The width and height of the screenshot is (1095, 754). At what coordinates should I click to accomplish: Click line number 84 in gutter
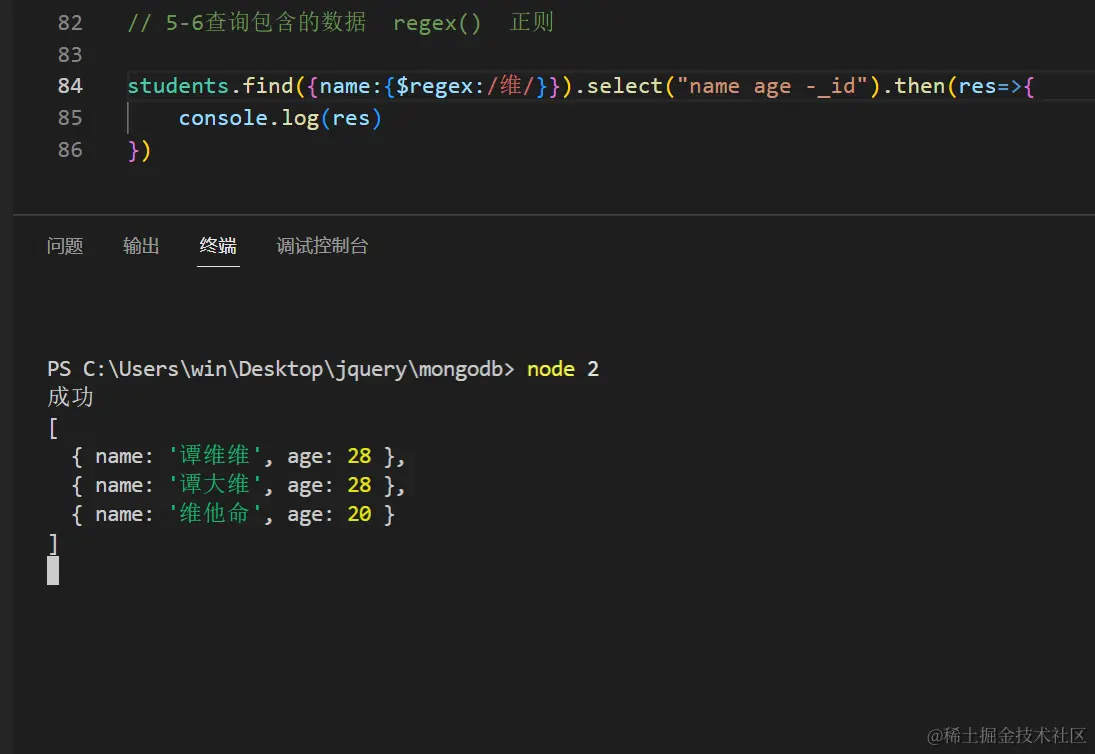point(70,86)
